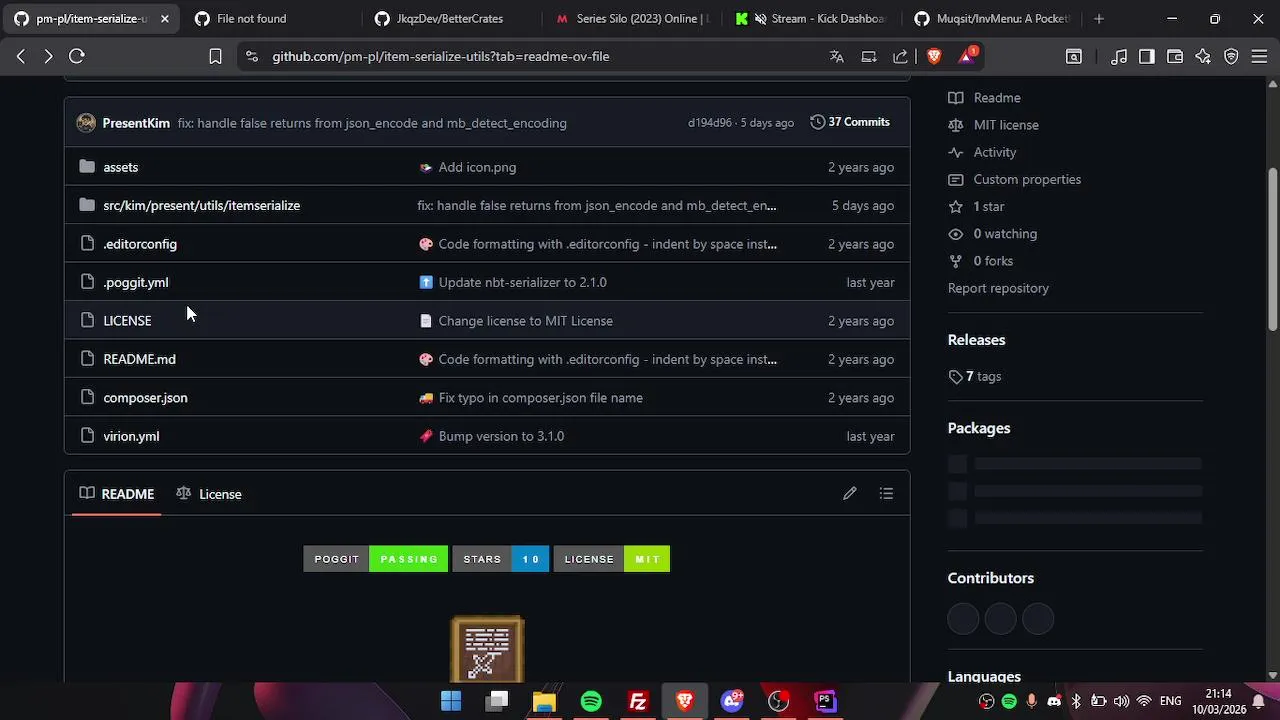Switch to the Muqsit/InvMenu browser tab
The width and height of the screenshot is (1280, 720).
coord(992,19)
